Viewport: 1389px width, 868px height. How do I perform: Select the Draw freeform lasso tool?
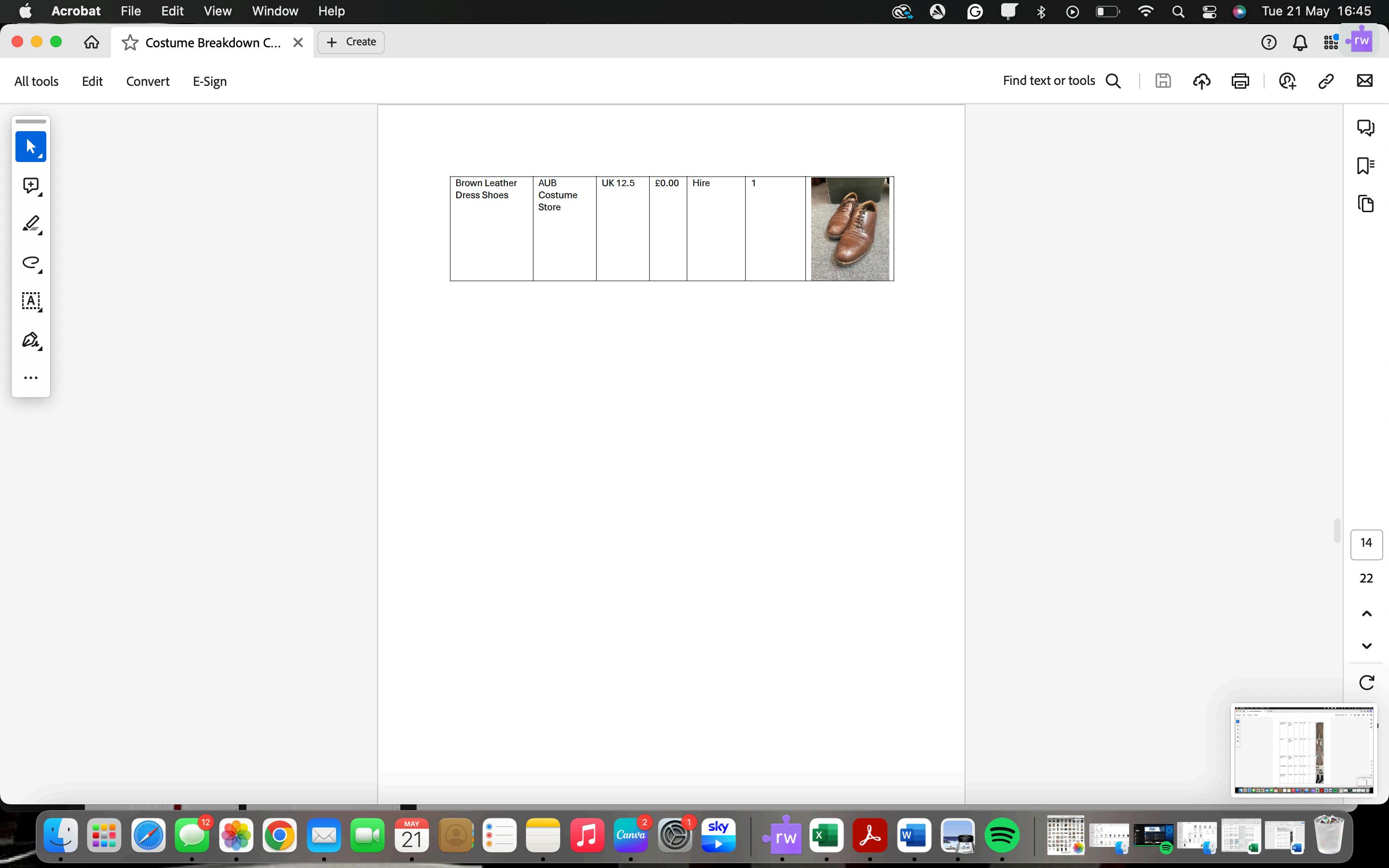pyautogui.click(x=30, y=263)
